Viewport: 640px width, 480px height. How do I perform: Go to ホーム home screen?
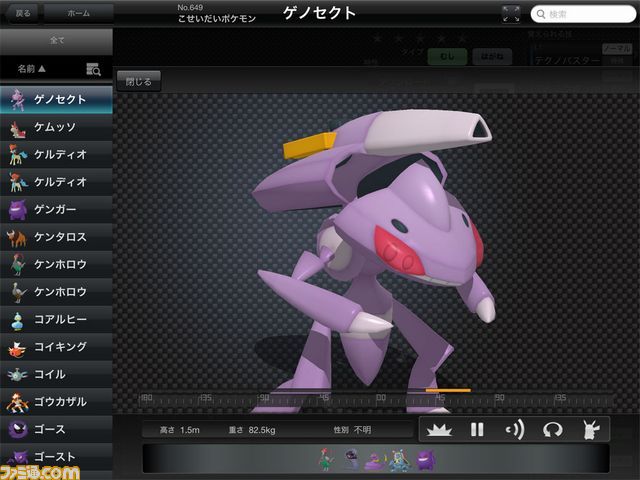(78, 13)
